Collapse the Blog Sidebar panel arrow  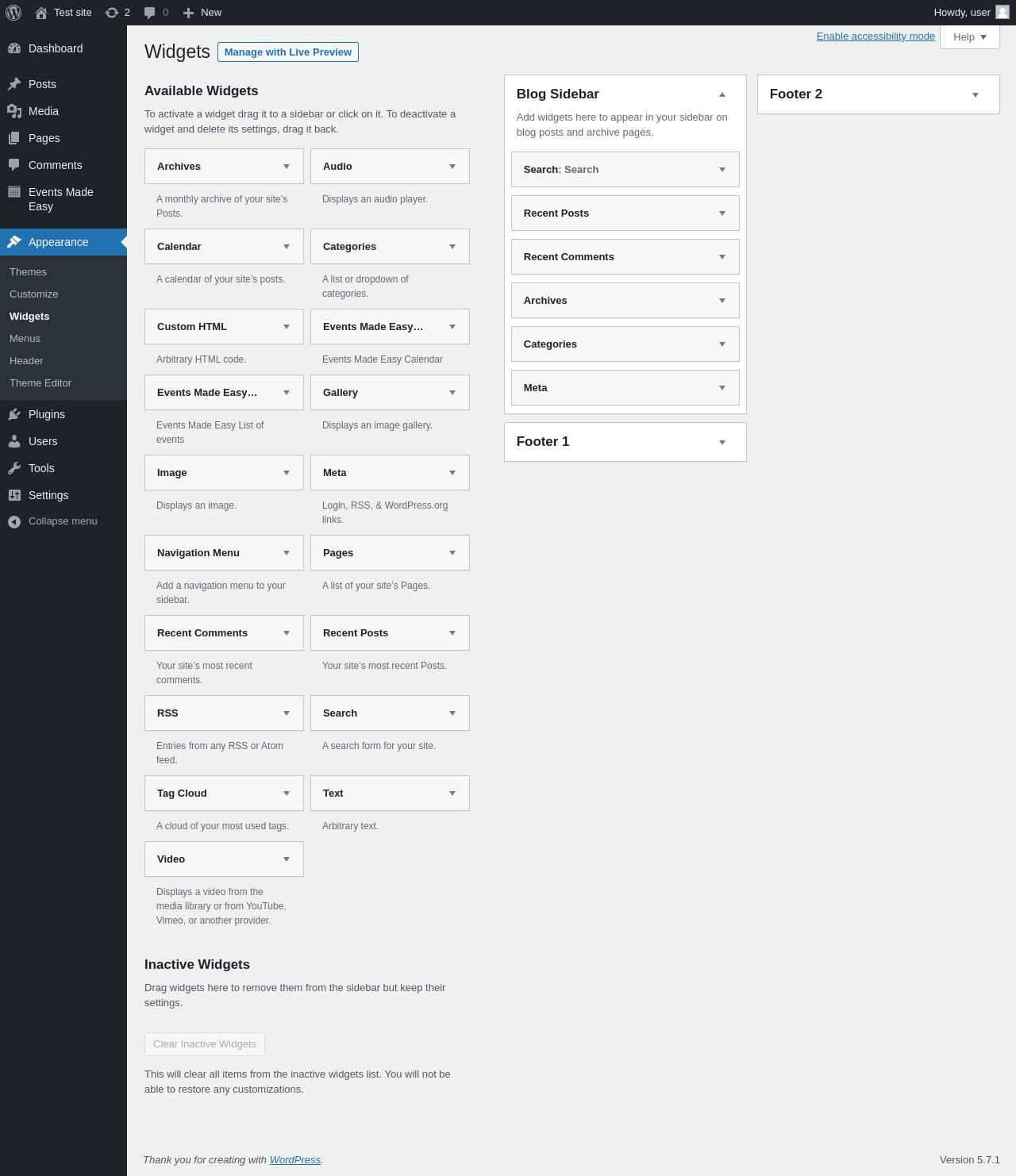[x=722, y=94]
